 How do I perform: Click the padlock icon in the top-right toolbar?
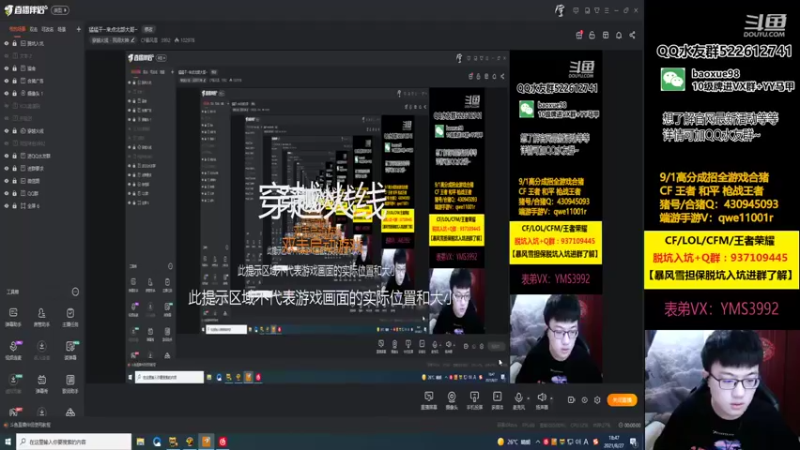tap(592, 35)
